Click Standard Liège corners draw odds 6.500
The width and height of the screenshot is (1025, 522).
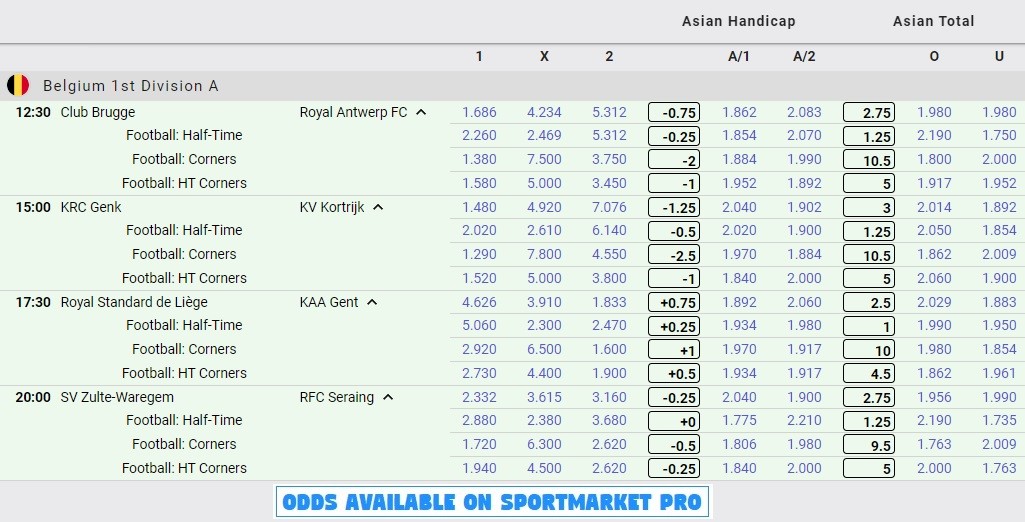(544, 350)
